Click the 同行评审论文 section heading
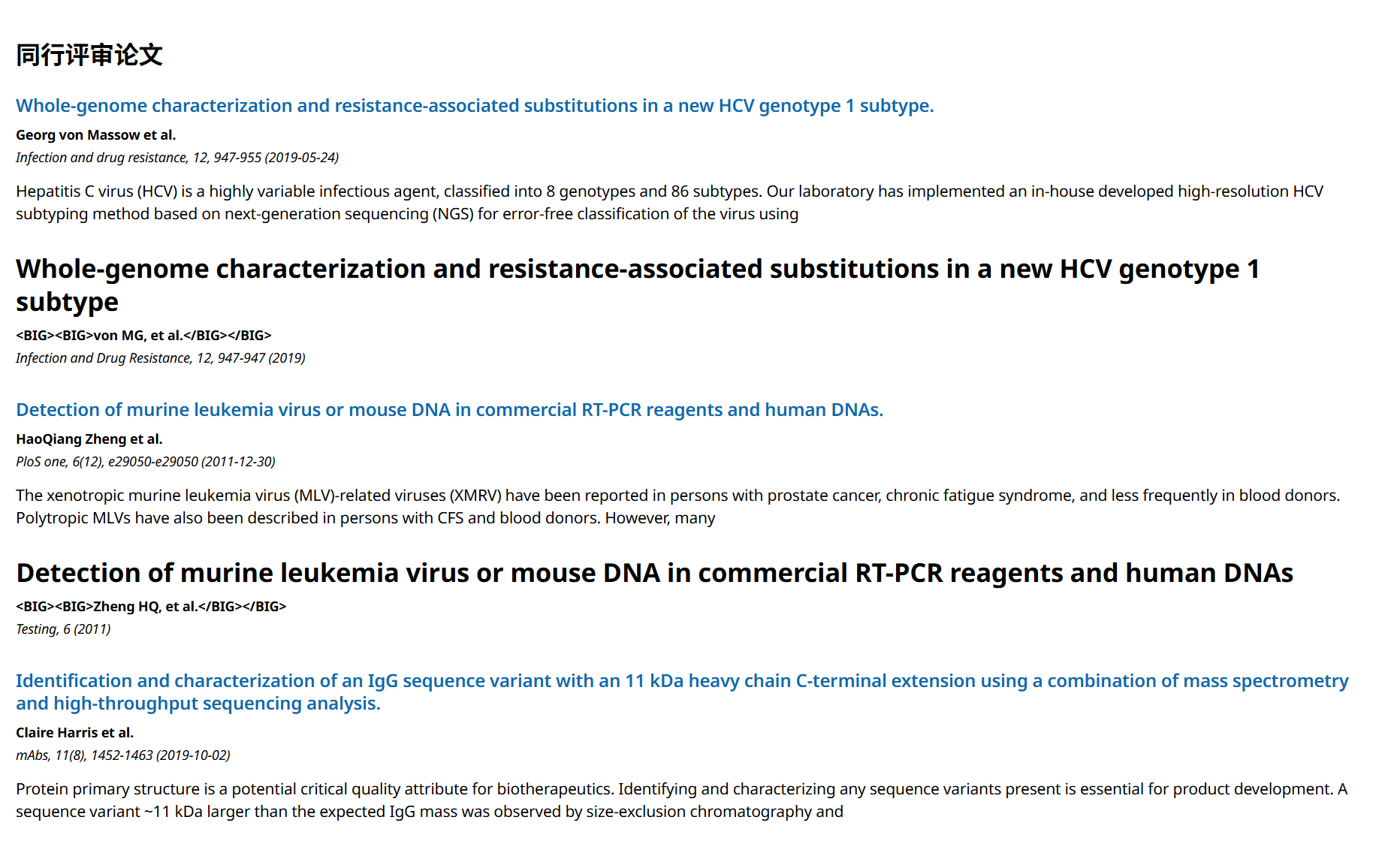Screen dimensions: 1400x844 pos(89,55)
